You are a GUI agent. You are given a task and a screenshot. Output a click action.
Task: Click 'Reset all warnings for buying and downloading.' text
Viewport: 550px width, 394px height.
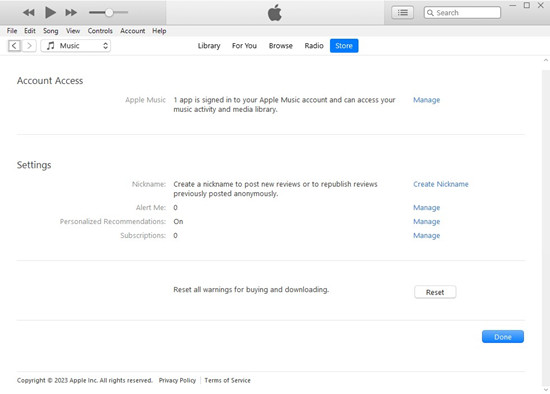pos(251,290)
